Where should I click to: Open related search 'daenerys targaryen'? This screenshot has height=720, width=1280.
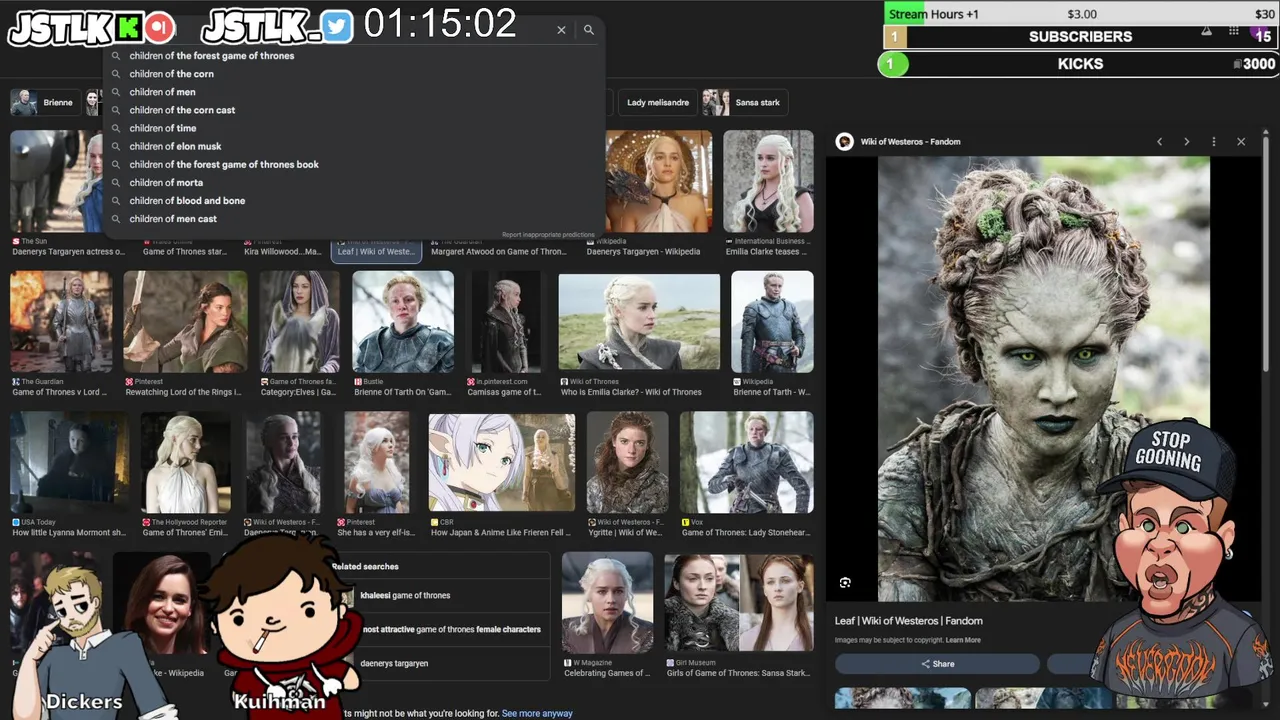point(394,663)
